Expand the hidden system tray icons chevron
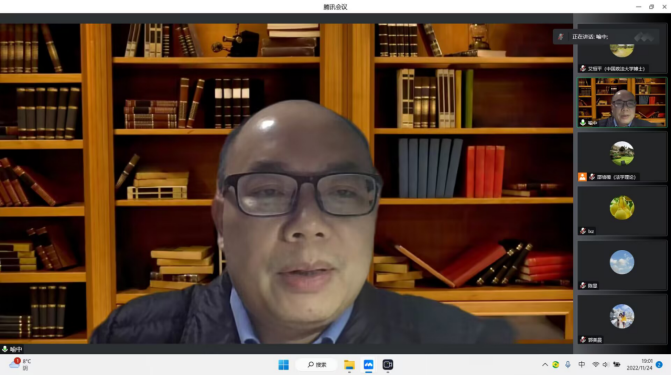 coord(545,365)
